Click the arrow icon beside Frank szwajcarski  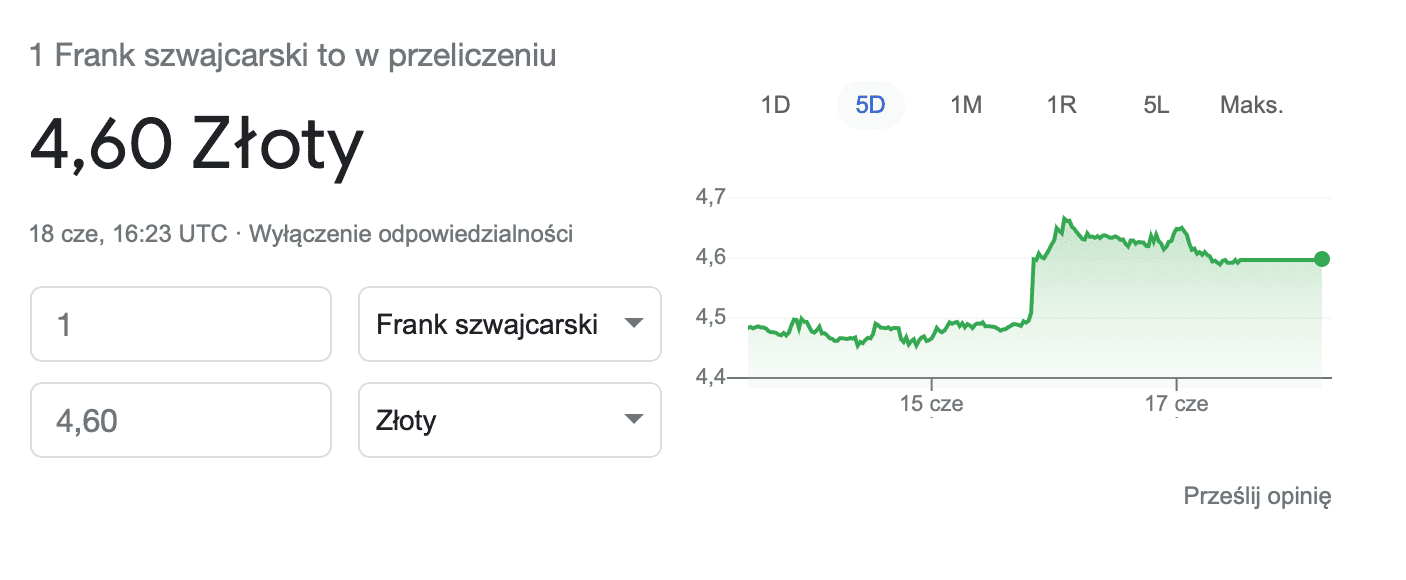click(x=633, y=324)
